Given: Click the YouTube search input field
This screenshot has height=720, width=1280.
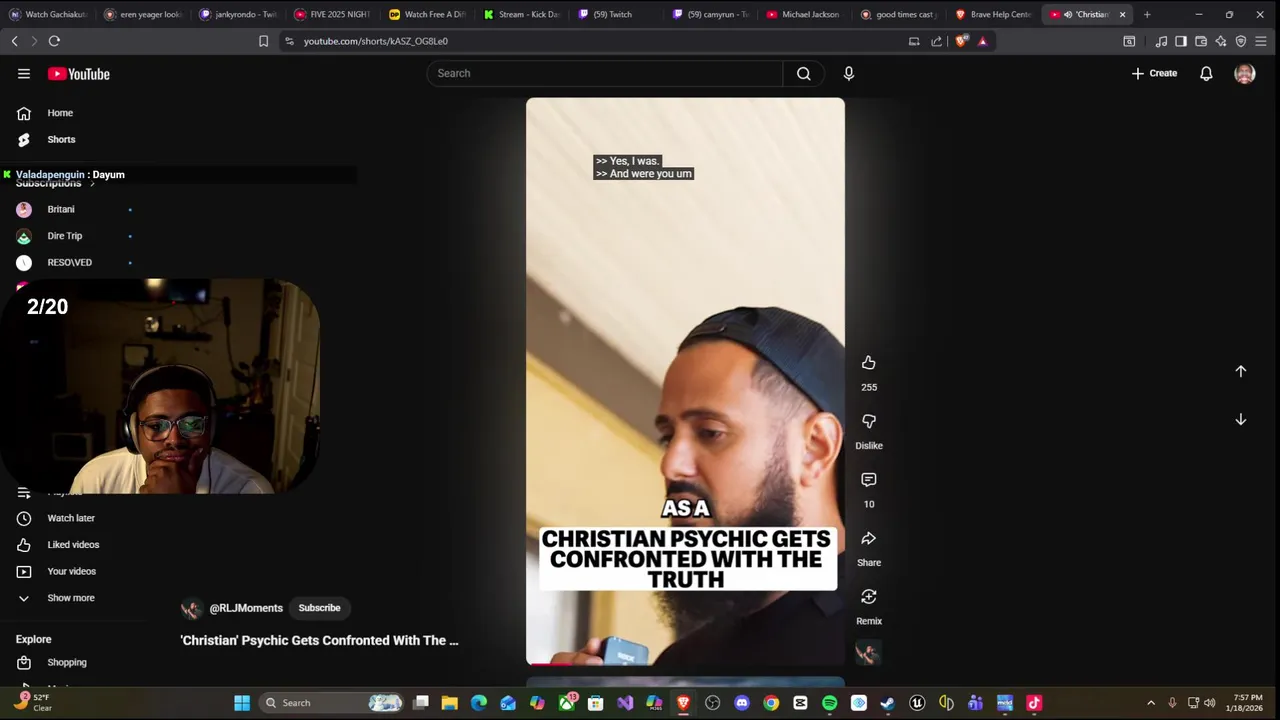Looking at the screenshot, I should 605,73.
